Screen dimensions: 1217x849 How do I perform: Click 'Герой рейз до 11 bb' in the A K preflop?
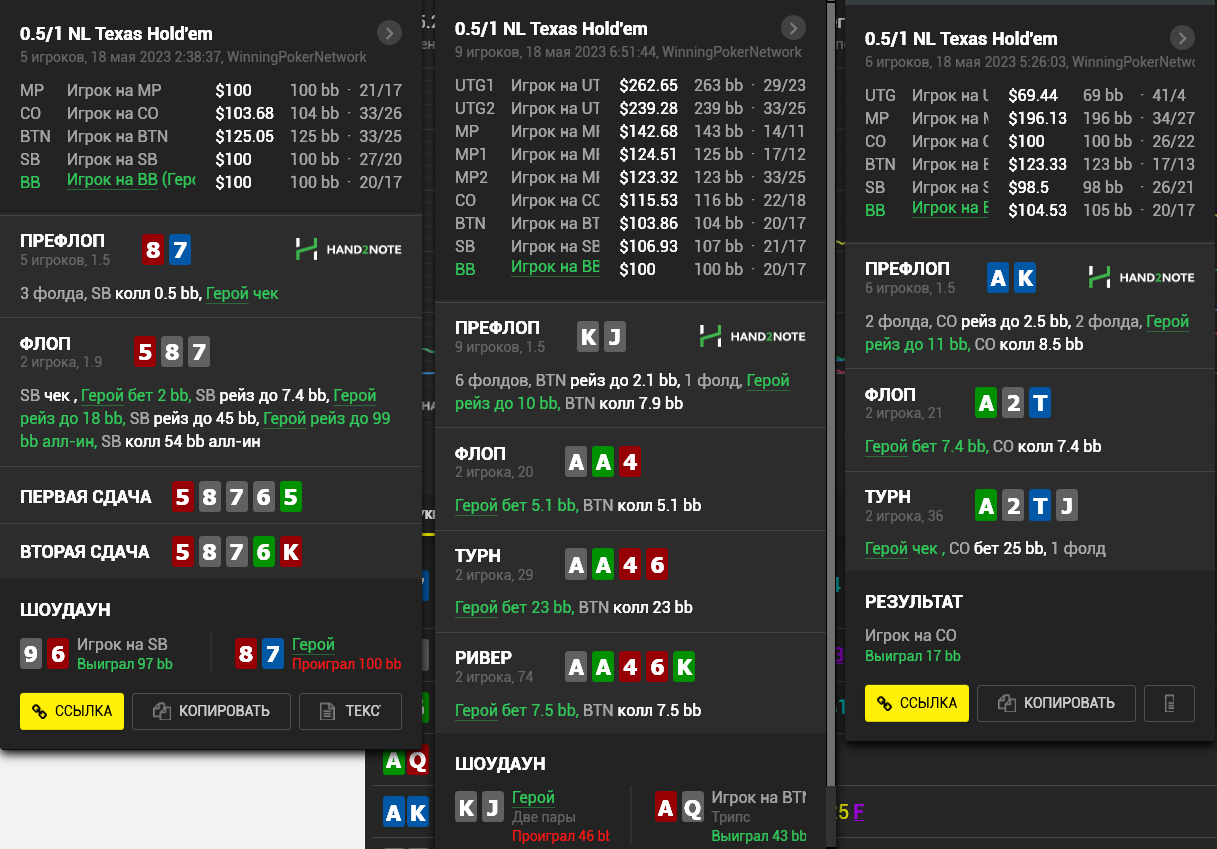(1027, 333)
